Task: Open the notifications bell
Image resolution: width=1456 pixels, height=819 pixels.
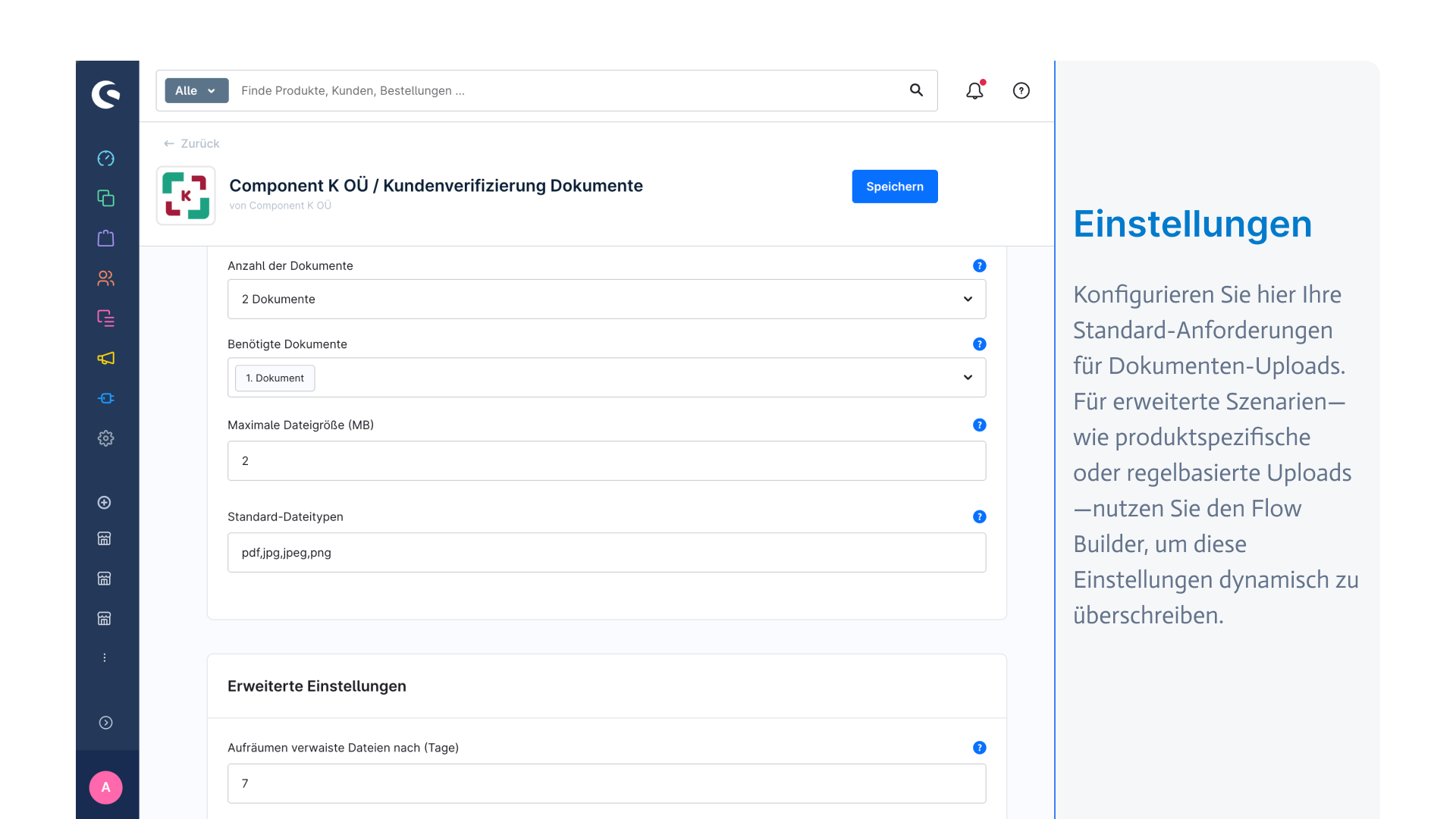Action: click(x=974, y=90)
